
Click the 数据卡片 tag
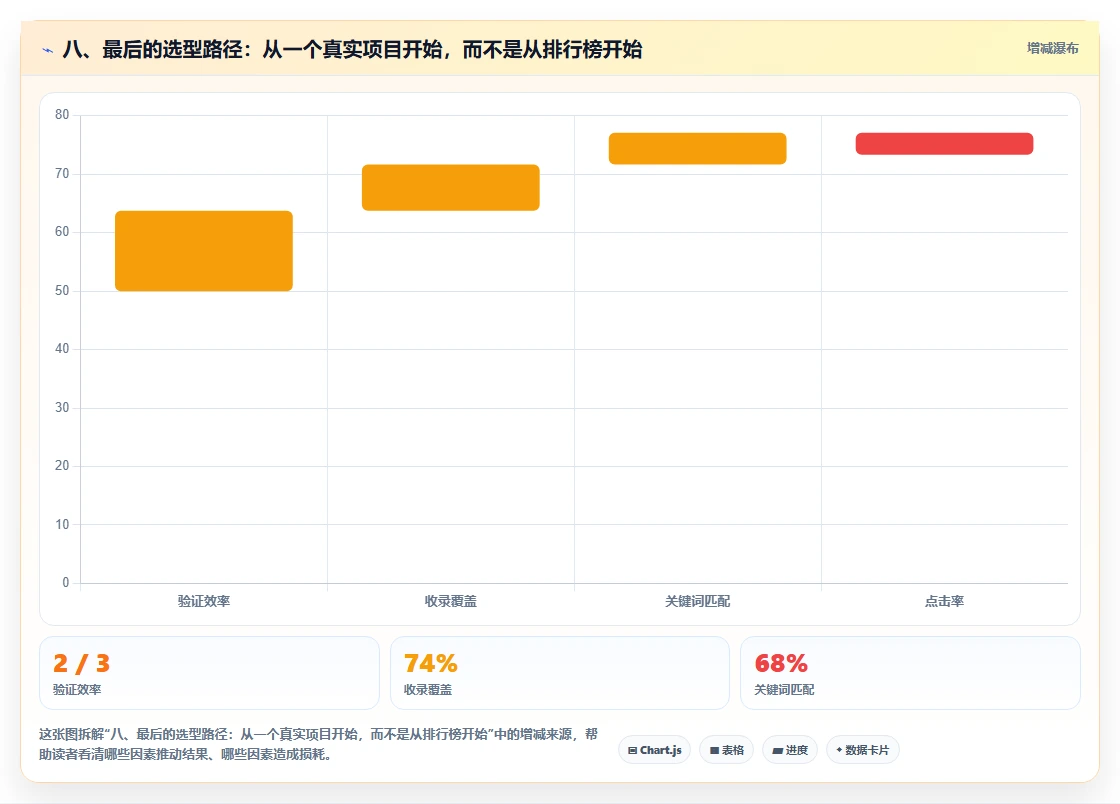pos(863,750)
